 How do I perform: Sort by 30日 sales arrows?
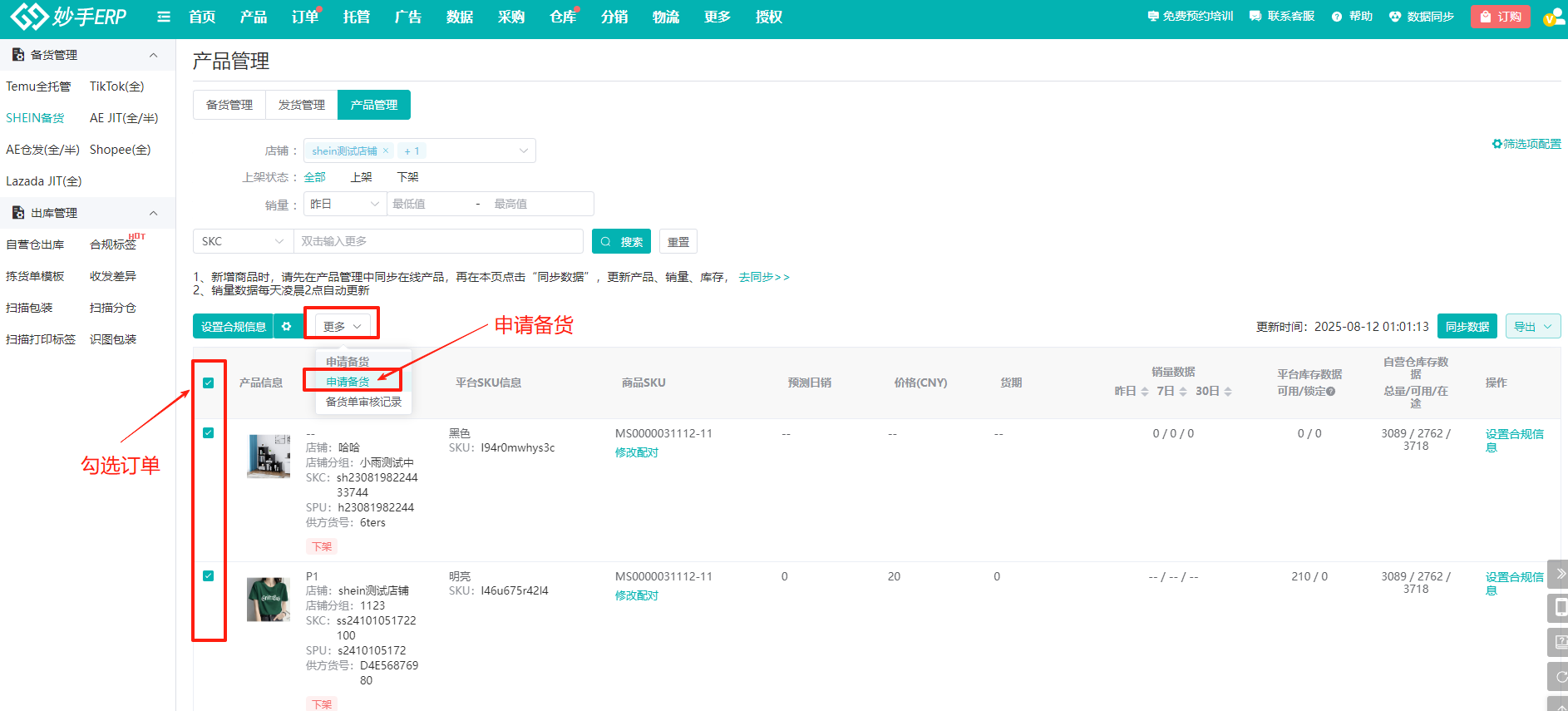[1228, 391]
